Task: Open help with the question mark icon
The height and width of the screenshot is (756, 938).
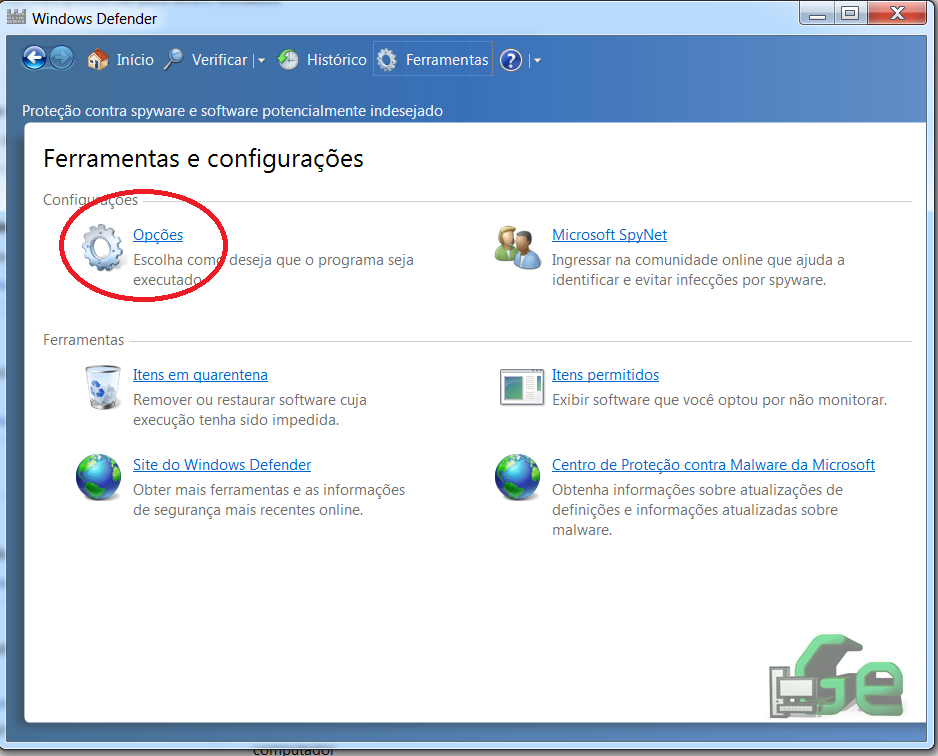Action: (x=511, y=60)
